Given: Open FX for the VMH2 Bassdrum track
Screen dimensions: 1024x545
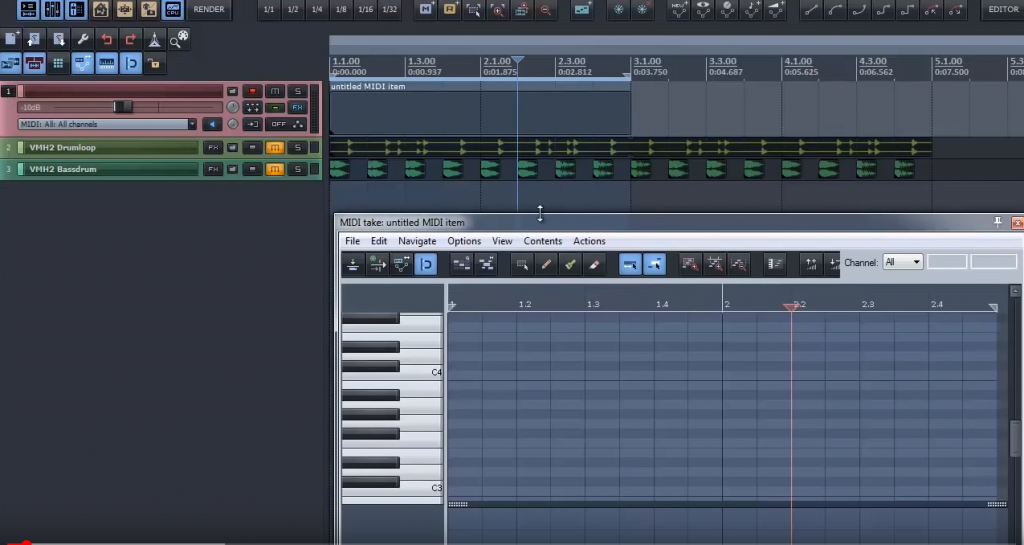Looking at the screenshot, I should click(x=213, y=169).
